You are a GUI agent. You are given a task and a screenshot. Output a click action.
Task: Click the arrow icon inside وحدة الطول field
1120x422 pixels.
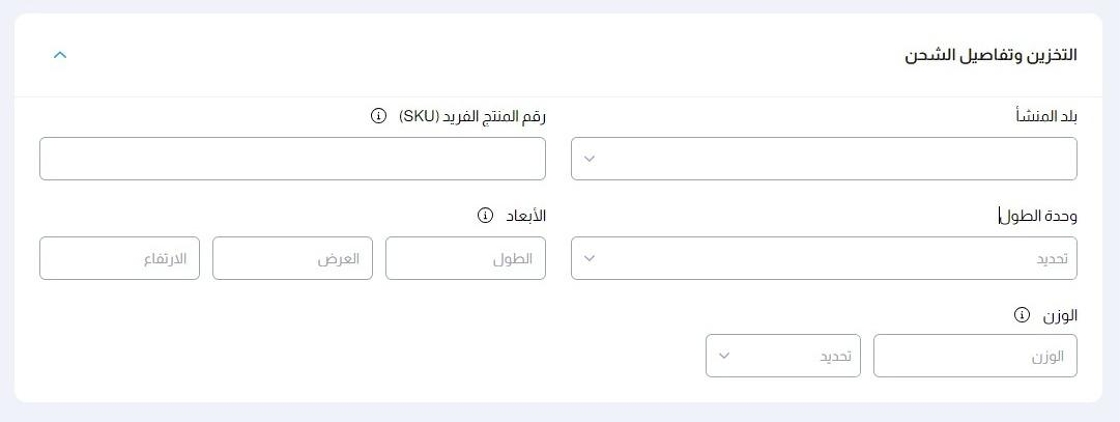(590, 258)
